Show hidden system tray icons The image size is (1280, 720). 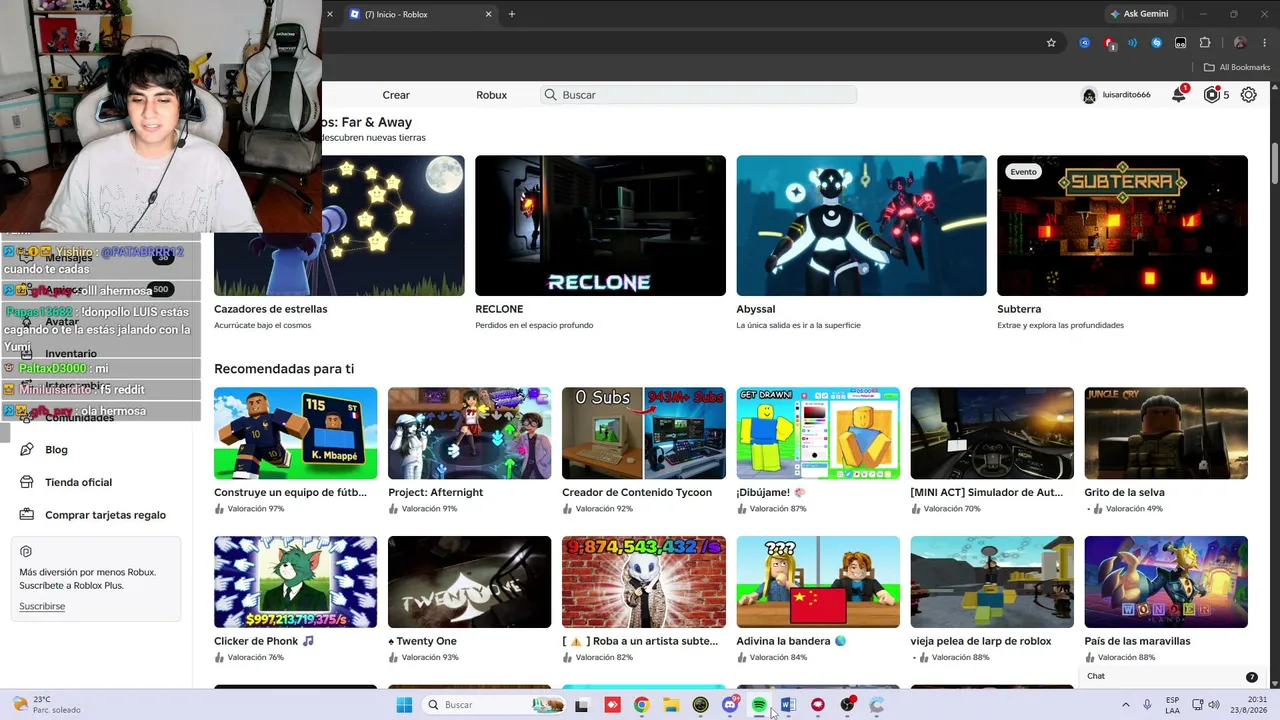(x=1125, y=705)
